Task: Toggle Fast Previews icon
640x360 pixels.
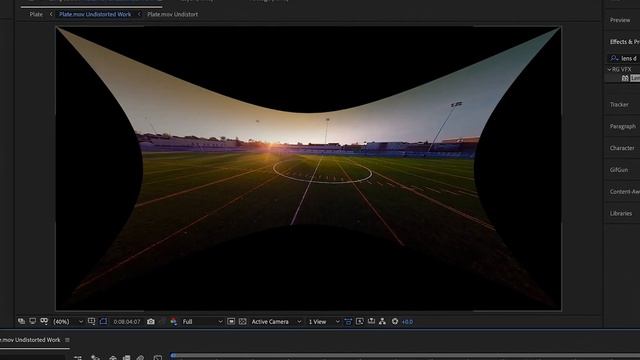Action: tap(231, 322)
